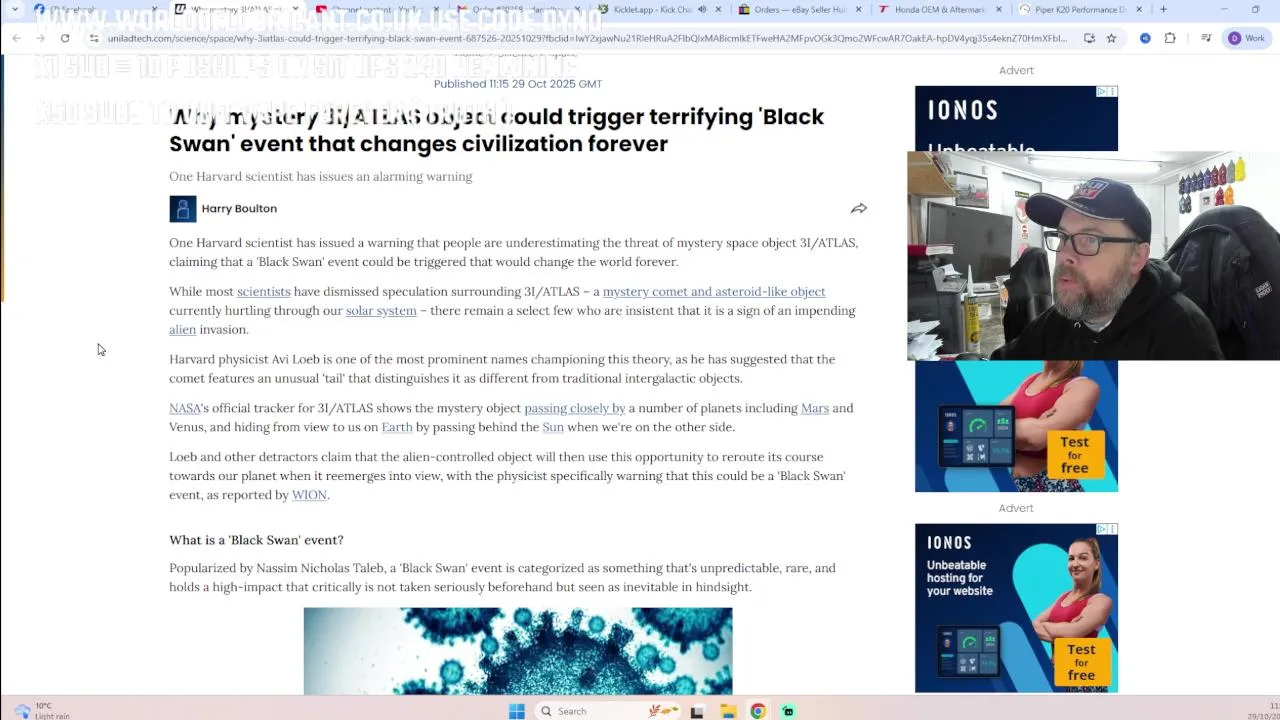The height and width of the screenshot is (720, 1280).
Task: Click 'Test for free' in middle advert
Action: pos(1074,455)
